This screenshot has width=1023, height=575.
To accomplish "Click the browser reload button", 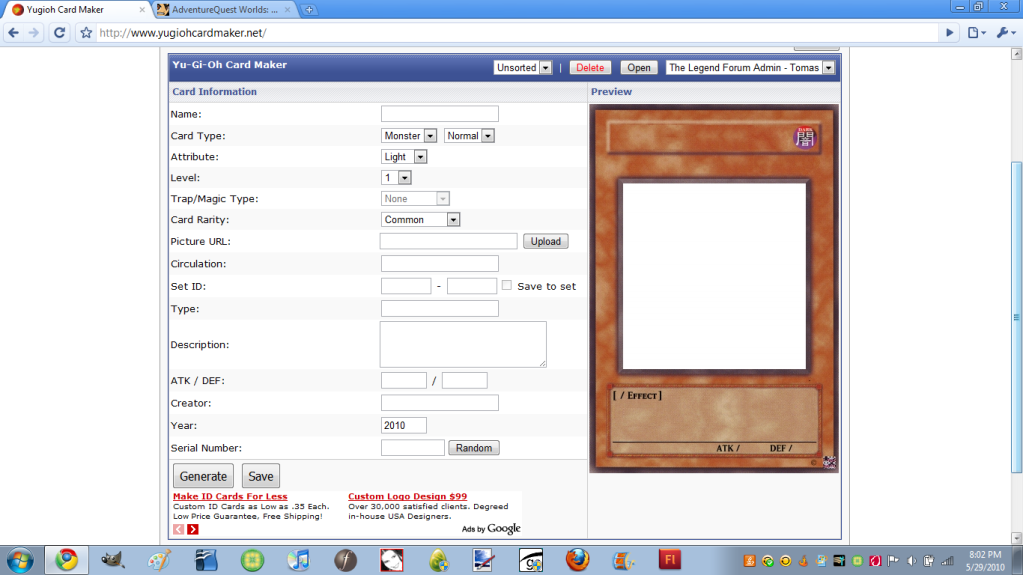I will click(x=59, y=32).
